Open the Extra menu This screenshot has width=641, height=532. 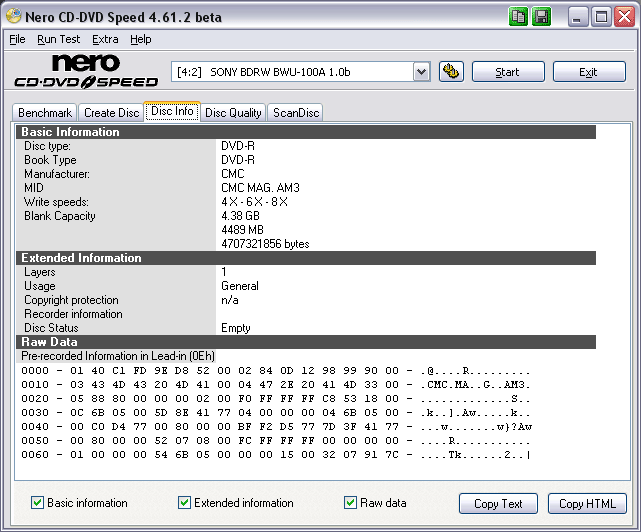click(x=105, y=39)
